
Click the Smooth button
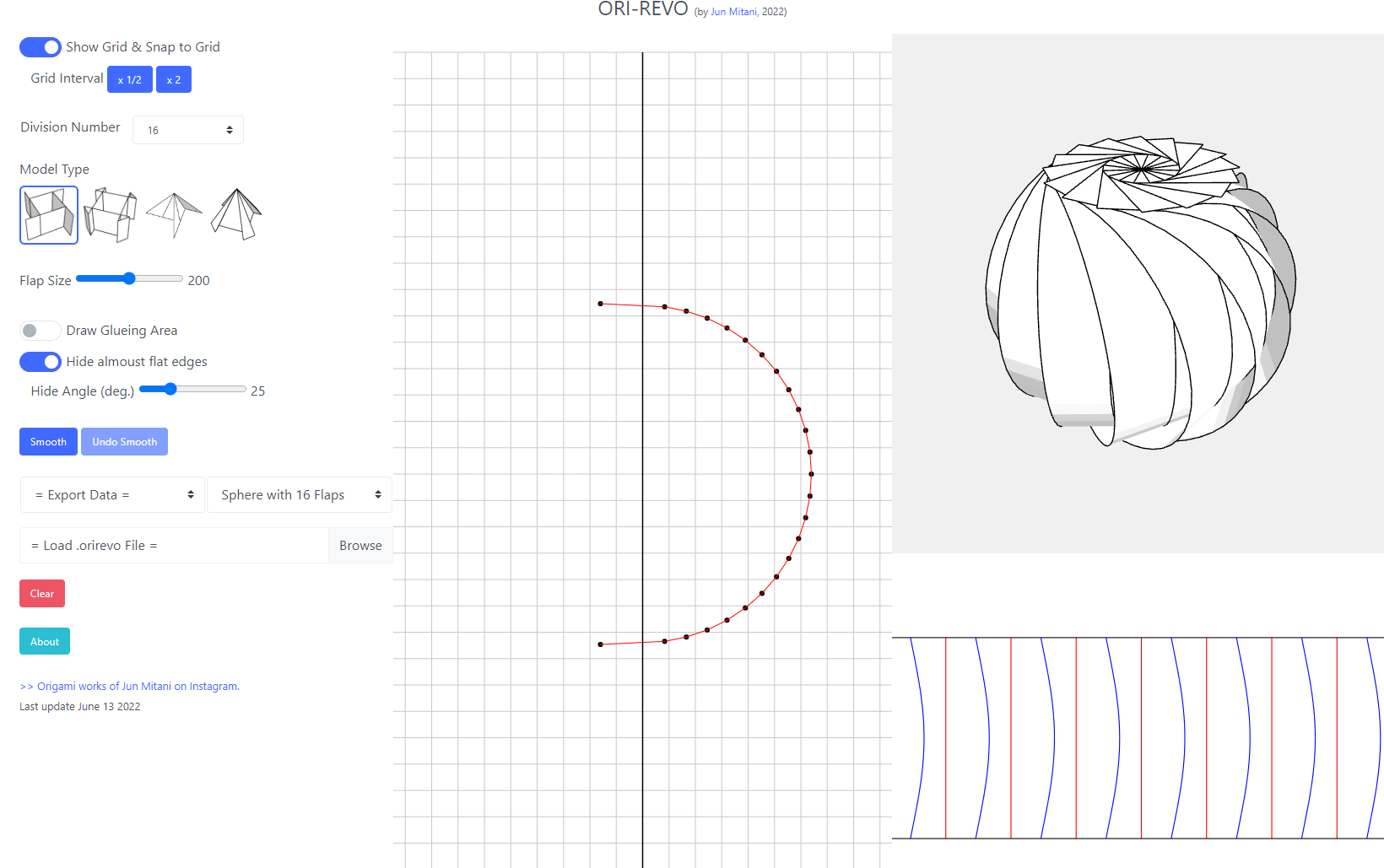48,442
